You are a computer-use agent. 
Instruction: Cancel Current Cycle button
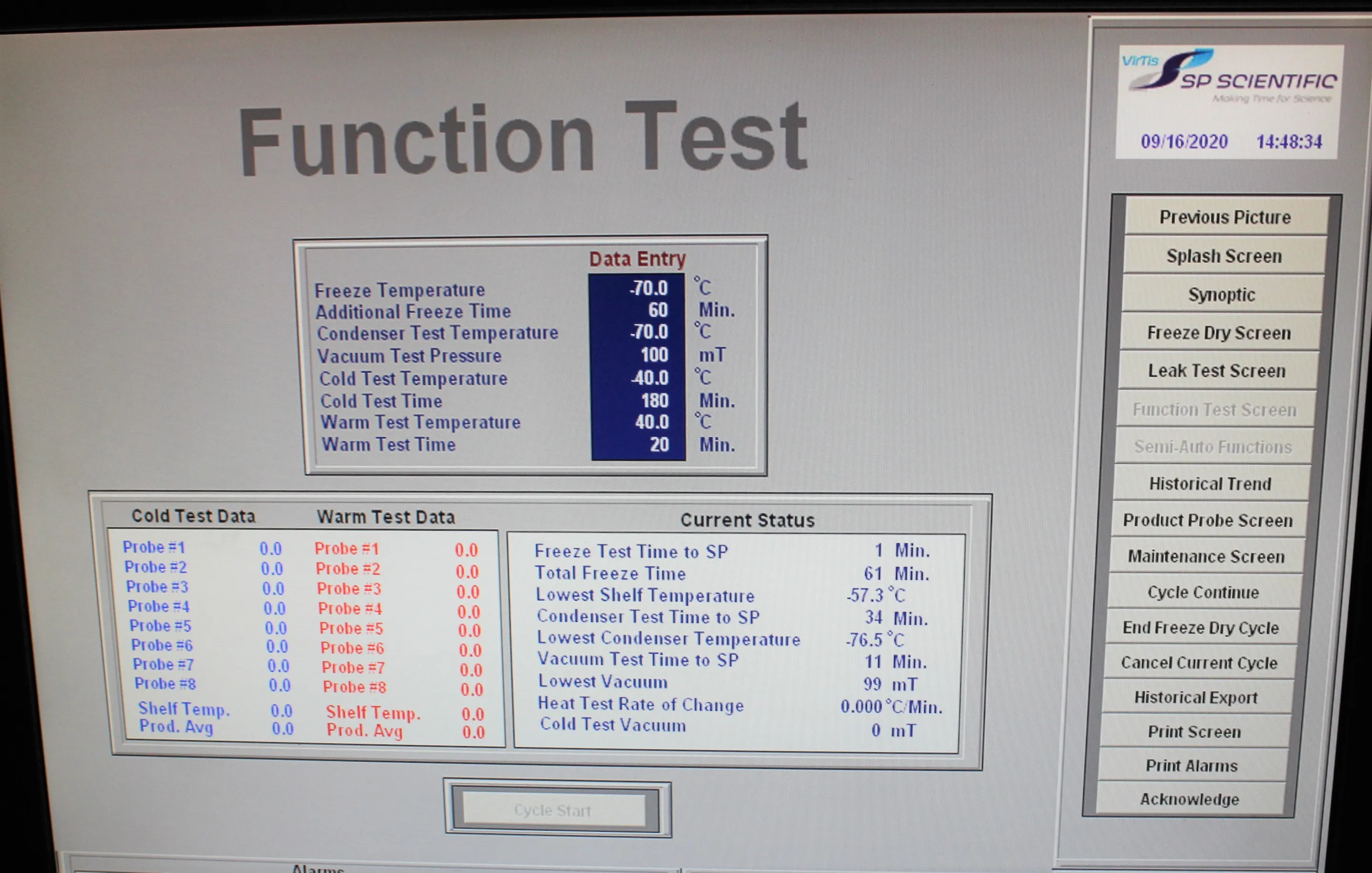click(1199, 662)
